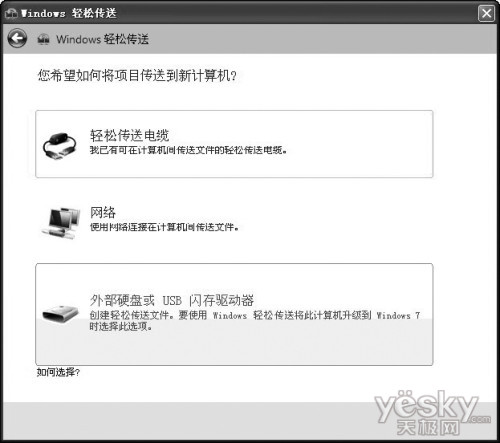
Task: Select the 网络 transfer option
Action: [103, 212]
